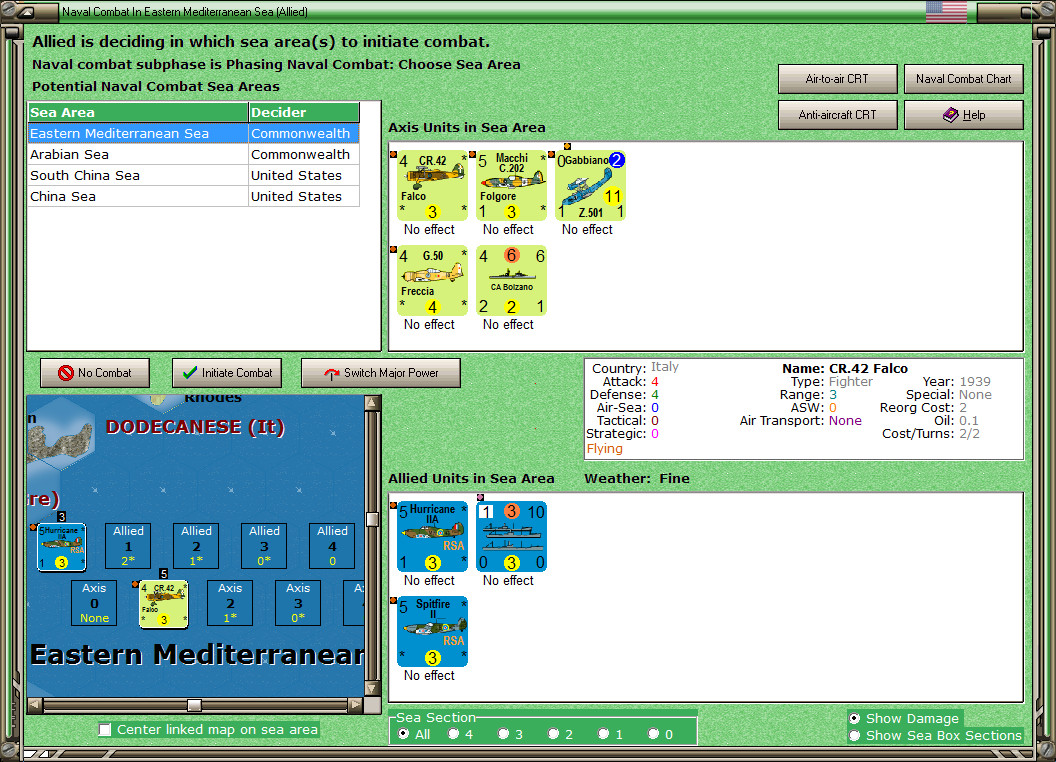Select the Gabbiano Z.501 seaplane counter

(x=590, y=185)
